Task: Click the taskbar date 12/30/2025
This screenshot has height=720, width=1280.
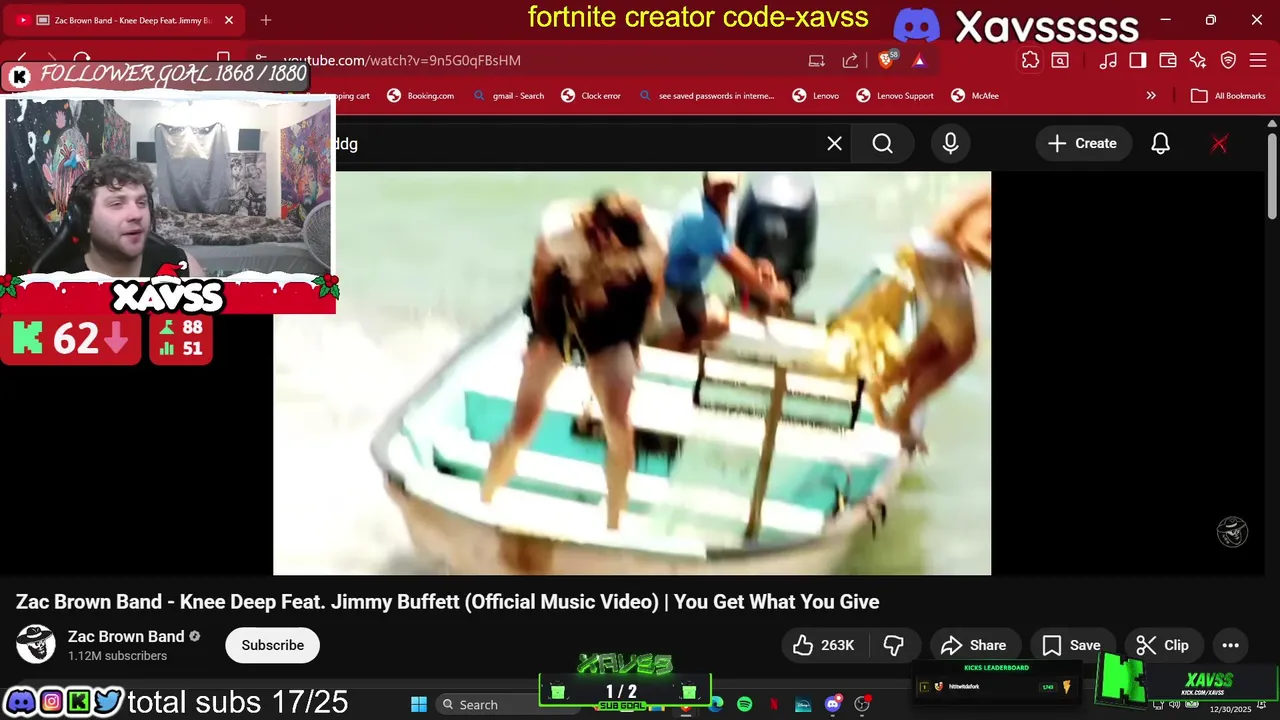Action: coord(1230,709)
